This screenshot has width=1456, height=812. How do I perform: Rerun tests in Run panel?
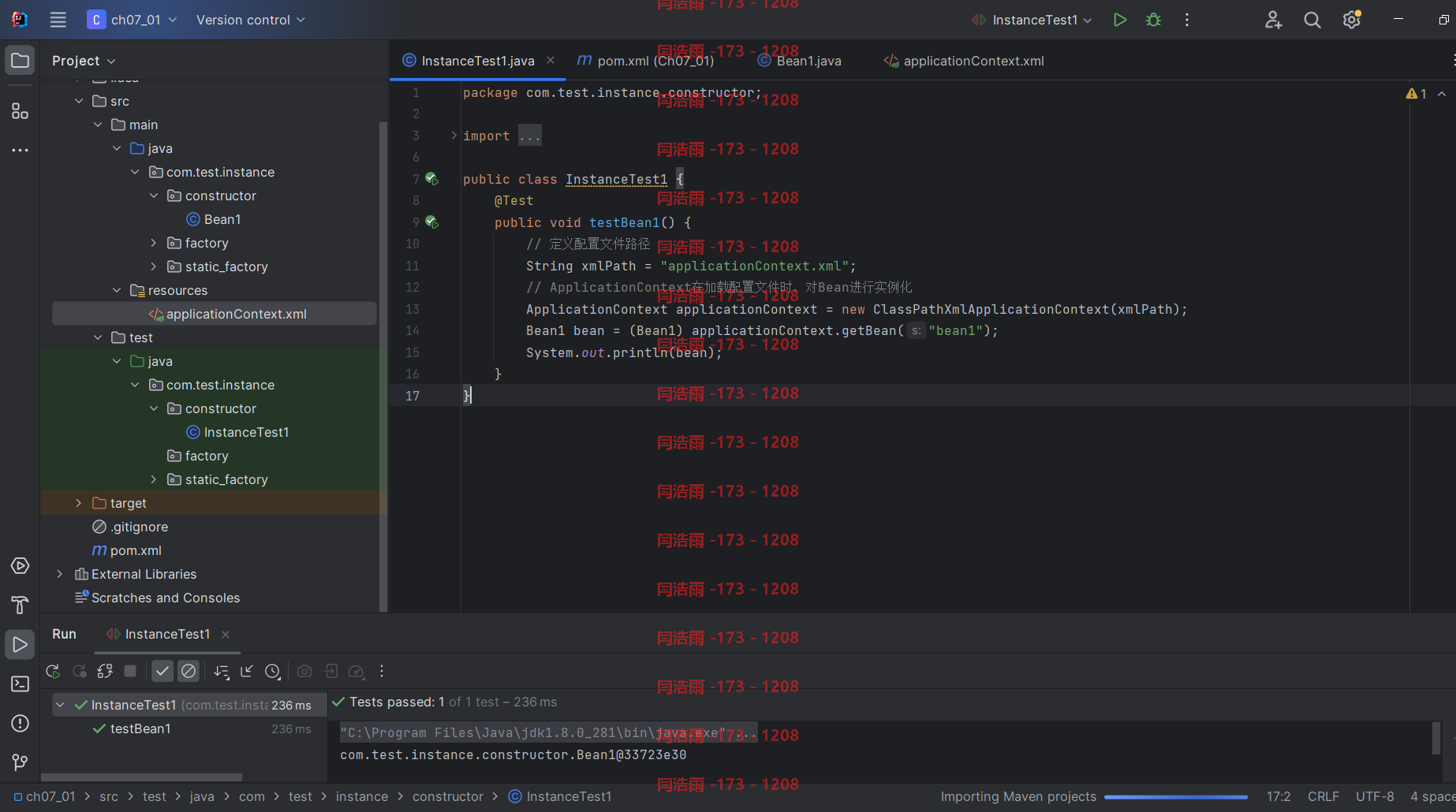(x=53, y=671)
